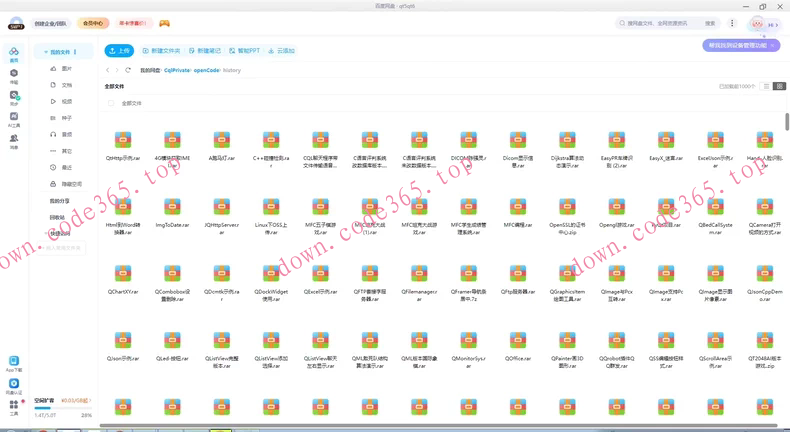
Task: Collapse the 我的文件 tree section
Action: click(46, 52)
